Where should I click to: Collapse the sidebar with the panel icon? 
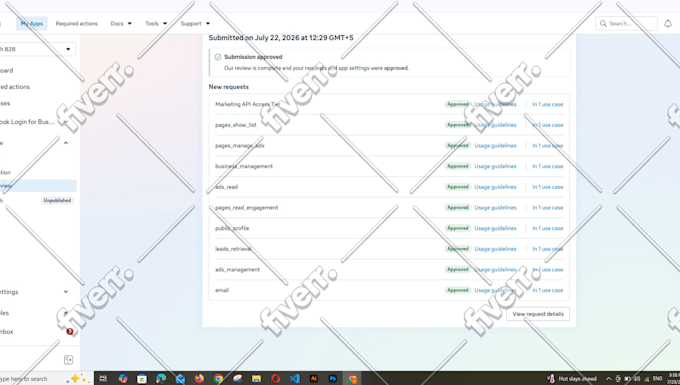pos(69,359)
